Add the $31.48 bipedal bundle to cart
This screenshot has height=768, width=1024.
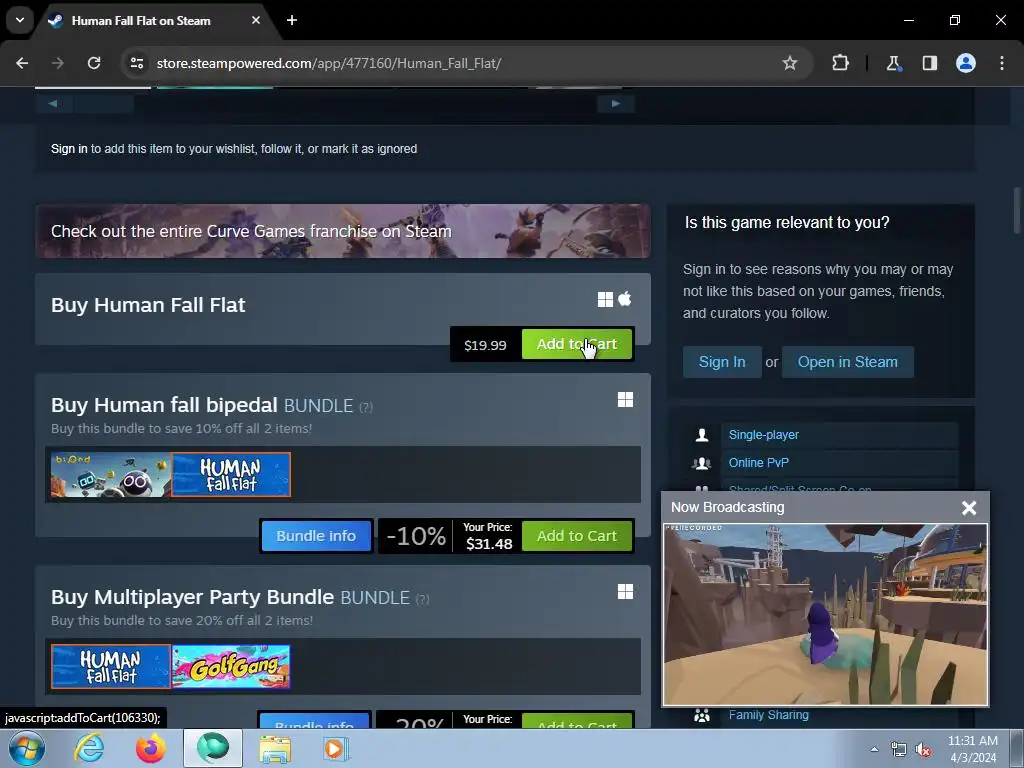coord(577,536)
